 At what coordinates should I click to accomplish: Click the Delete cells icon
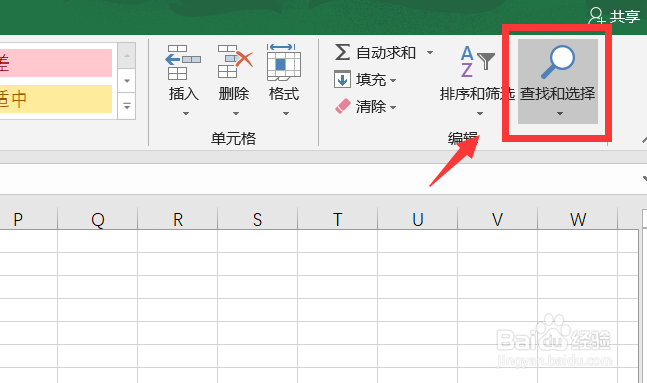point(235,61)
